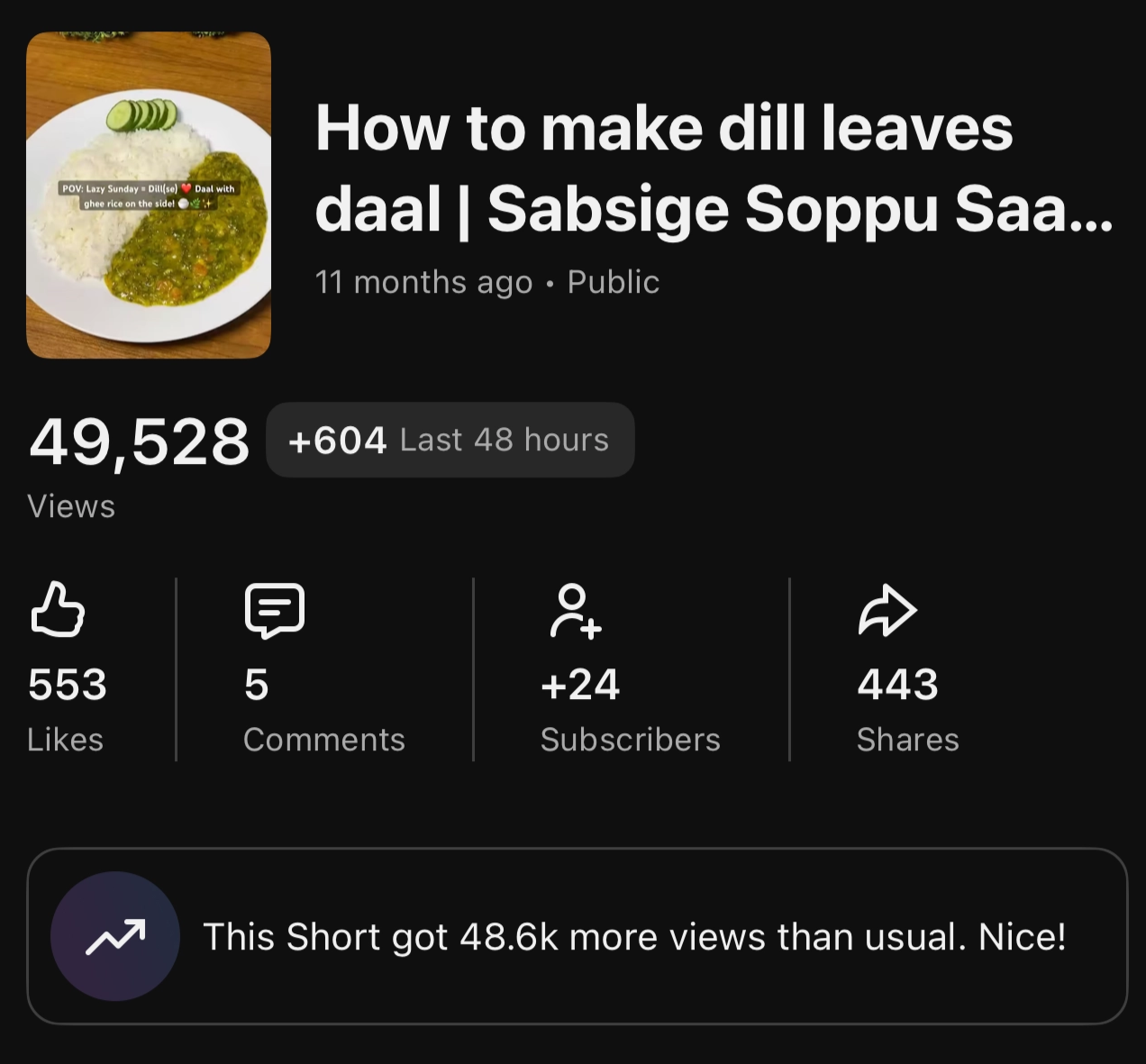Click the "11 months ago" publish date
This screenshot has width=1146, height=1064.
click(x=423, y=282)
